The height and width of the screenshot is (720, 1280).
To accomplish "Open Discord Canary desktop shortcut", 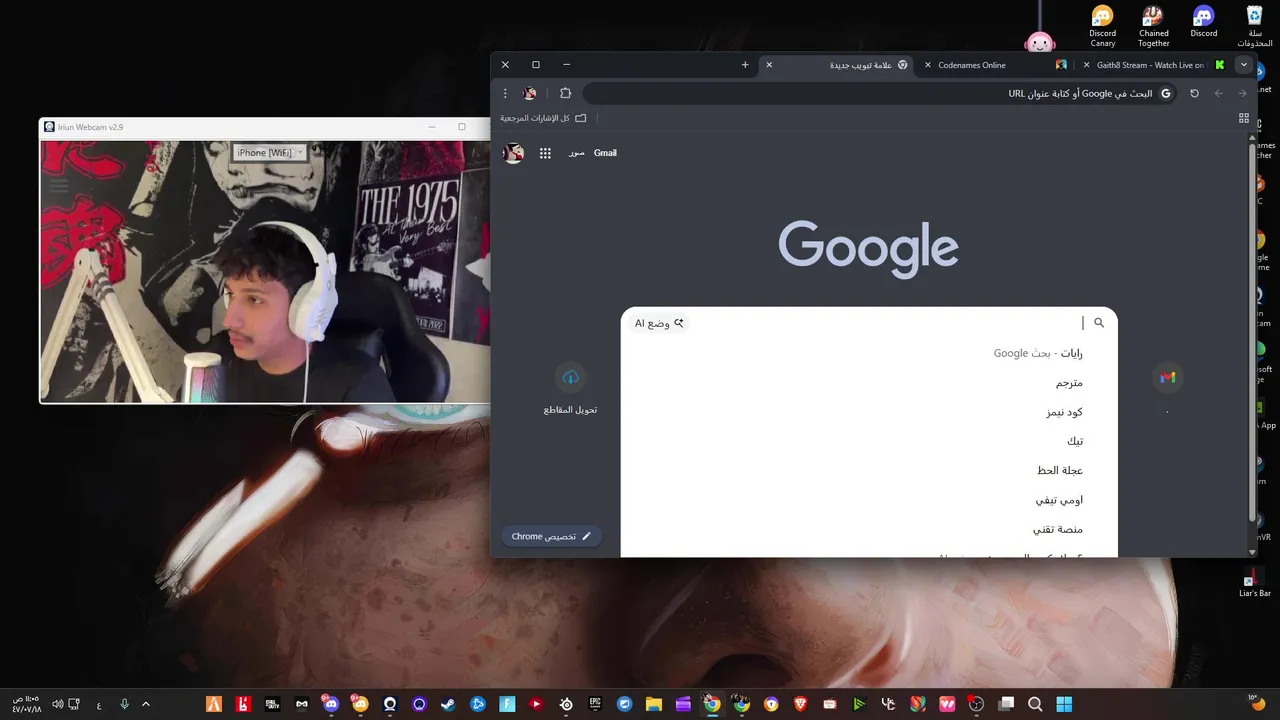I will click(x=1102, y=26).
